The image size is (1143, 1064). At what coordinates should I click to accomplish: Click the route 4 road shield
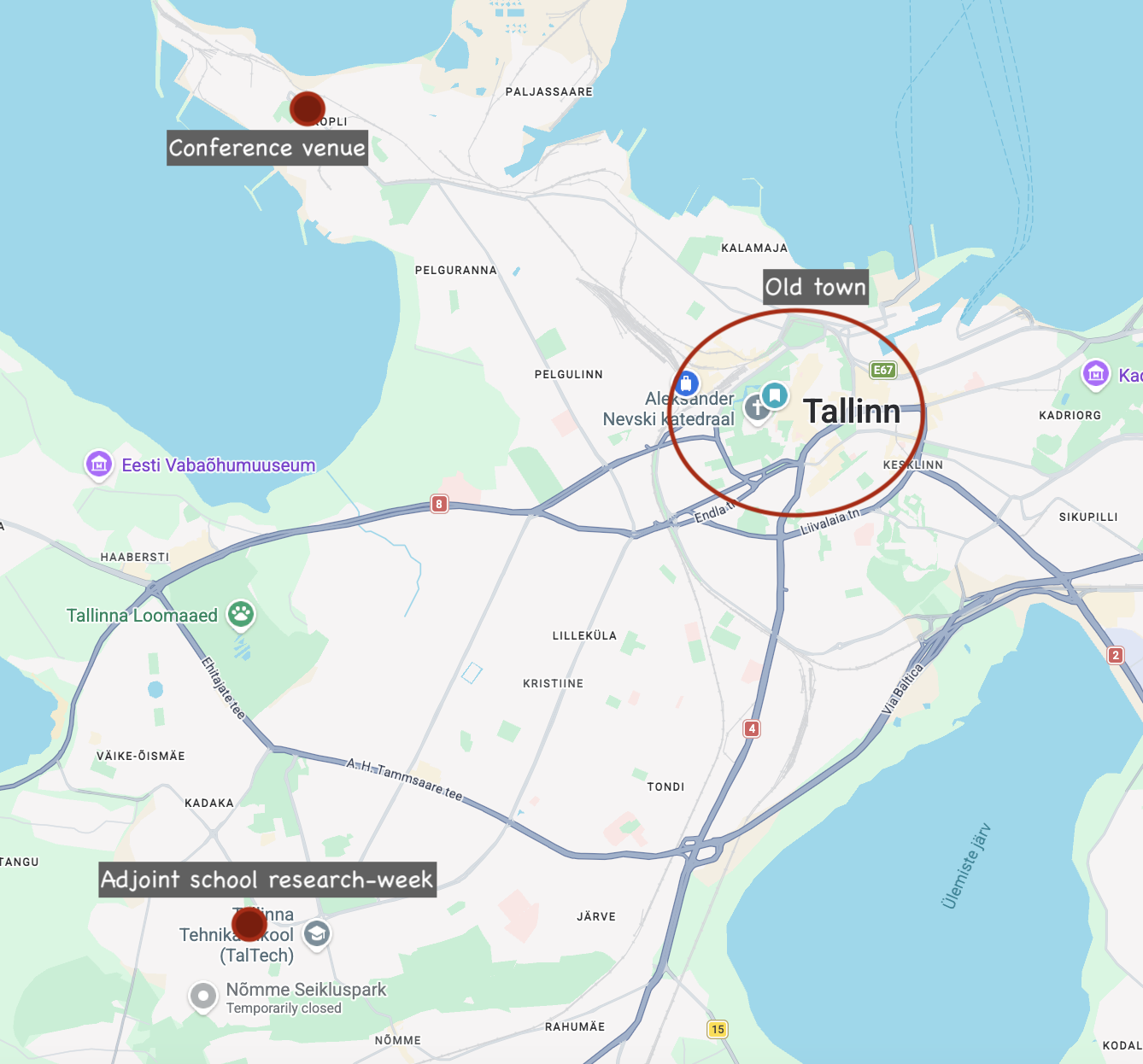click(x=752, y=728)
